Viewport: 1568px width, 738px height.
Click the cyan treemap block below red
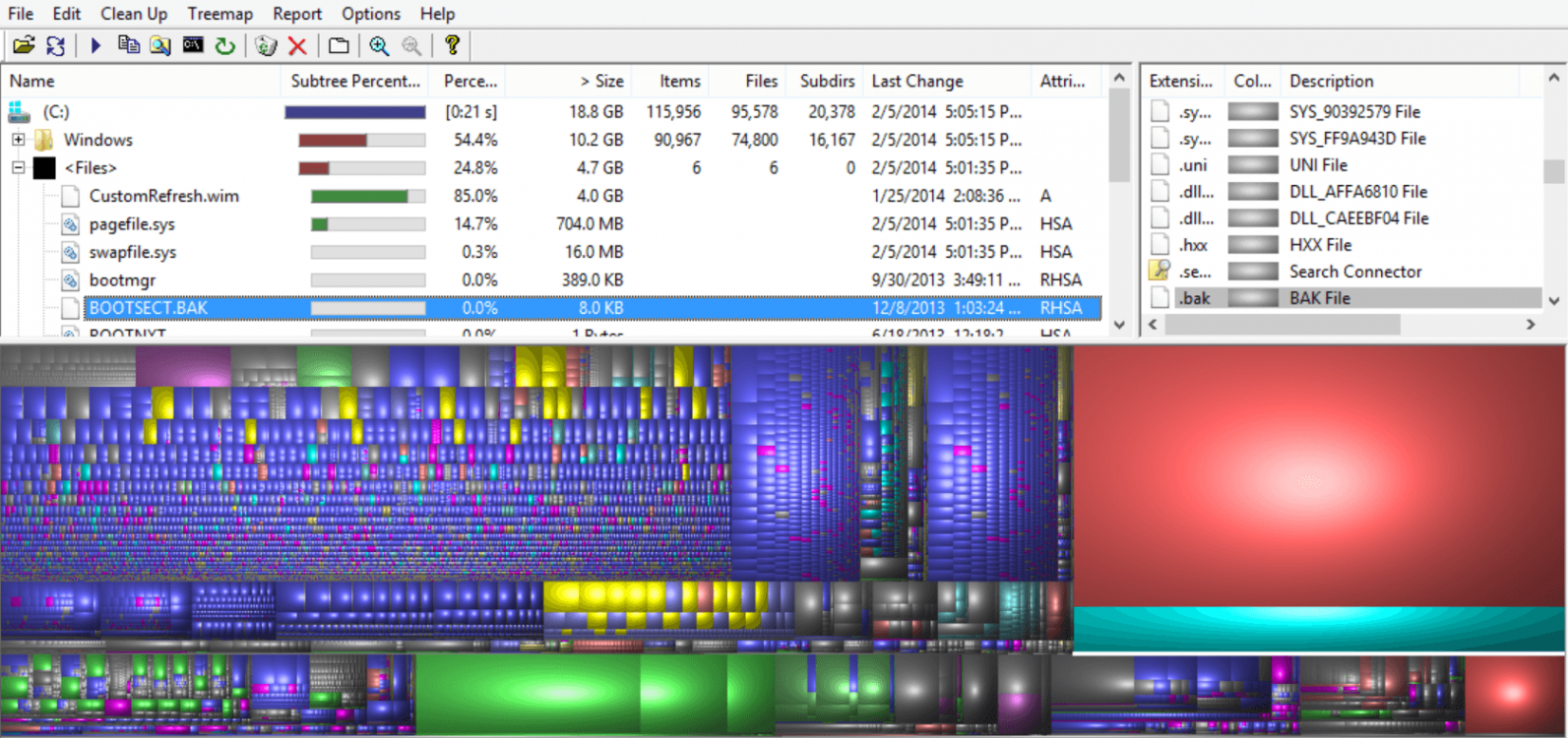(1319, 629)
